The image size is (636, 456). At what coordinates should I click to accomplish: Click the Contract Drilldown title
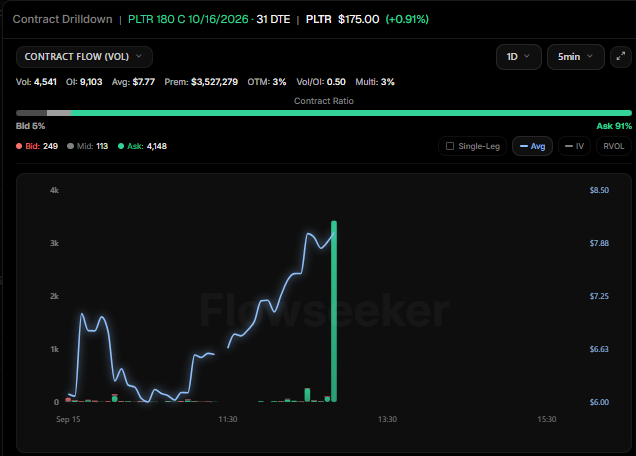click(x=62, y=19)
